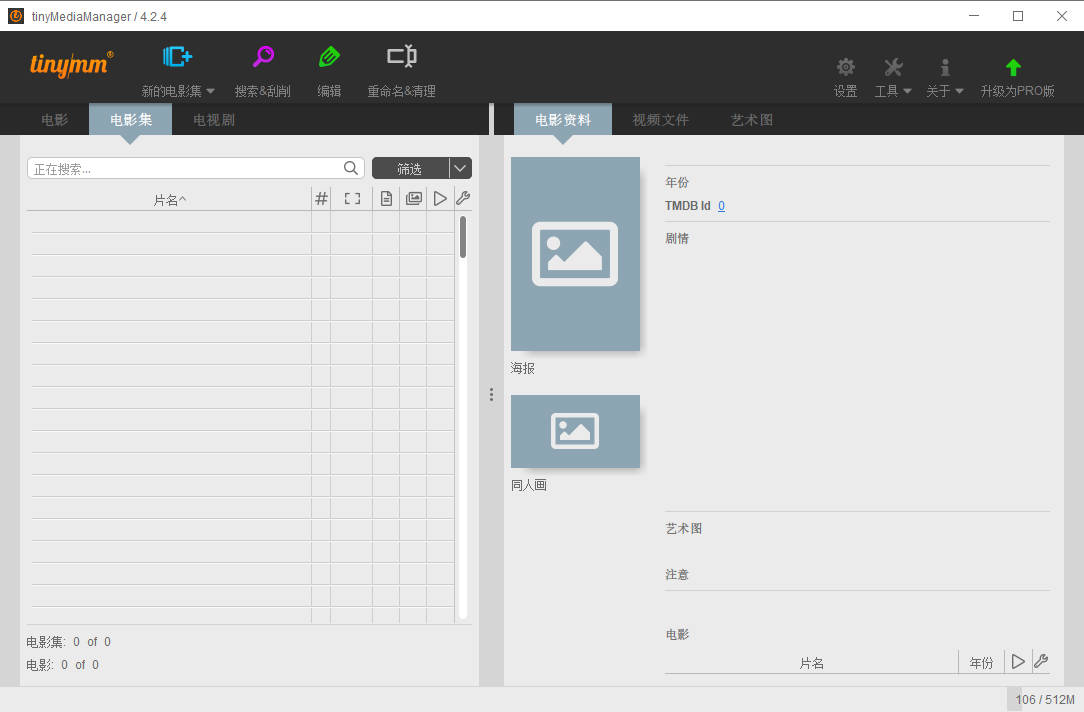Open the 新的电影集 dropdown arrow

click(210, 91)
